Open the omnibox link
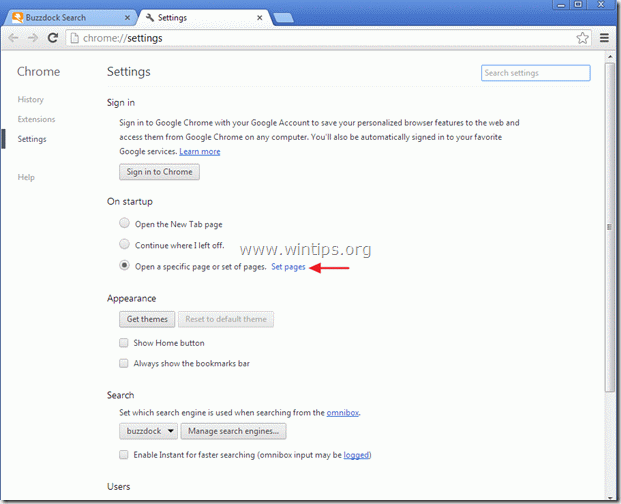The image size is (621, 504). click(343, 413)
